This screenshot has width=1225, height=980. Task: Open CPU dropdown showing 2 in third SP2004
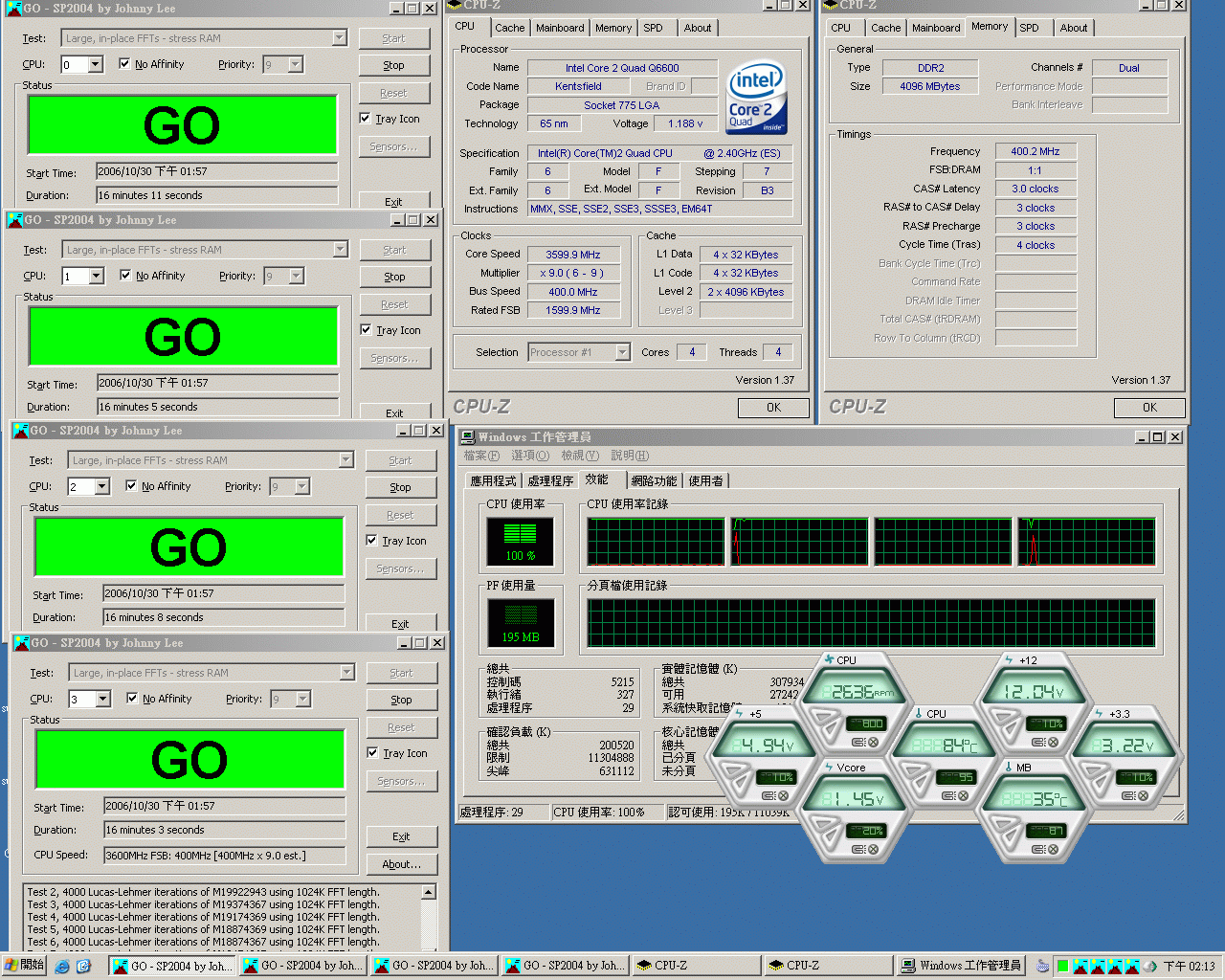pyautogui.click(x=101, y=487)
